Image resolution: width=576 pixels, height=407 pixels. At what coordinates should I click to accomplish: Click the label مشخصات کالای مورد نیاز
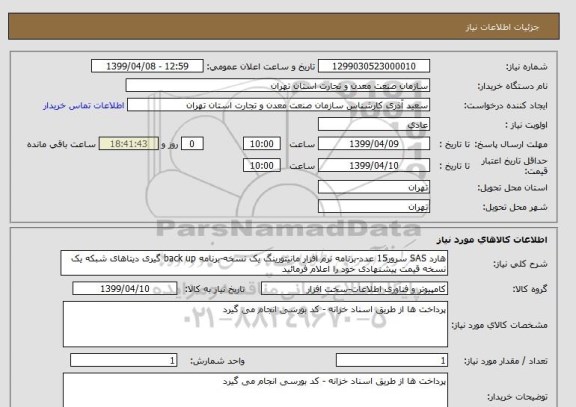pos(500,325)
